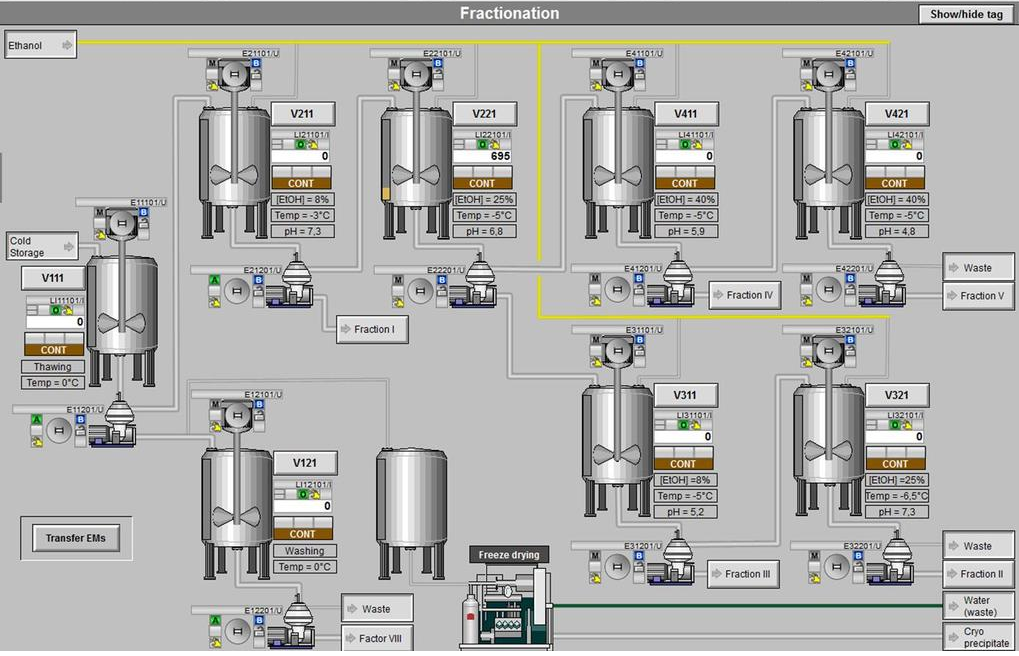Viewport: 1019px width, 656px height.
Task: Click the V221 tank level bar indicator
Action: click(x=386, y=192)
